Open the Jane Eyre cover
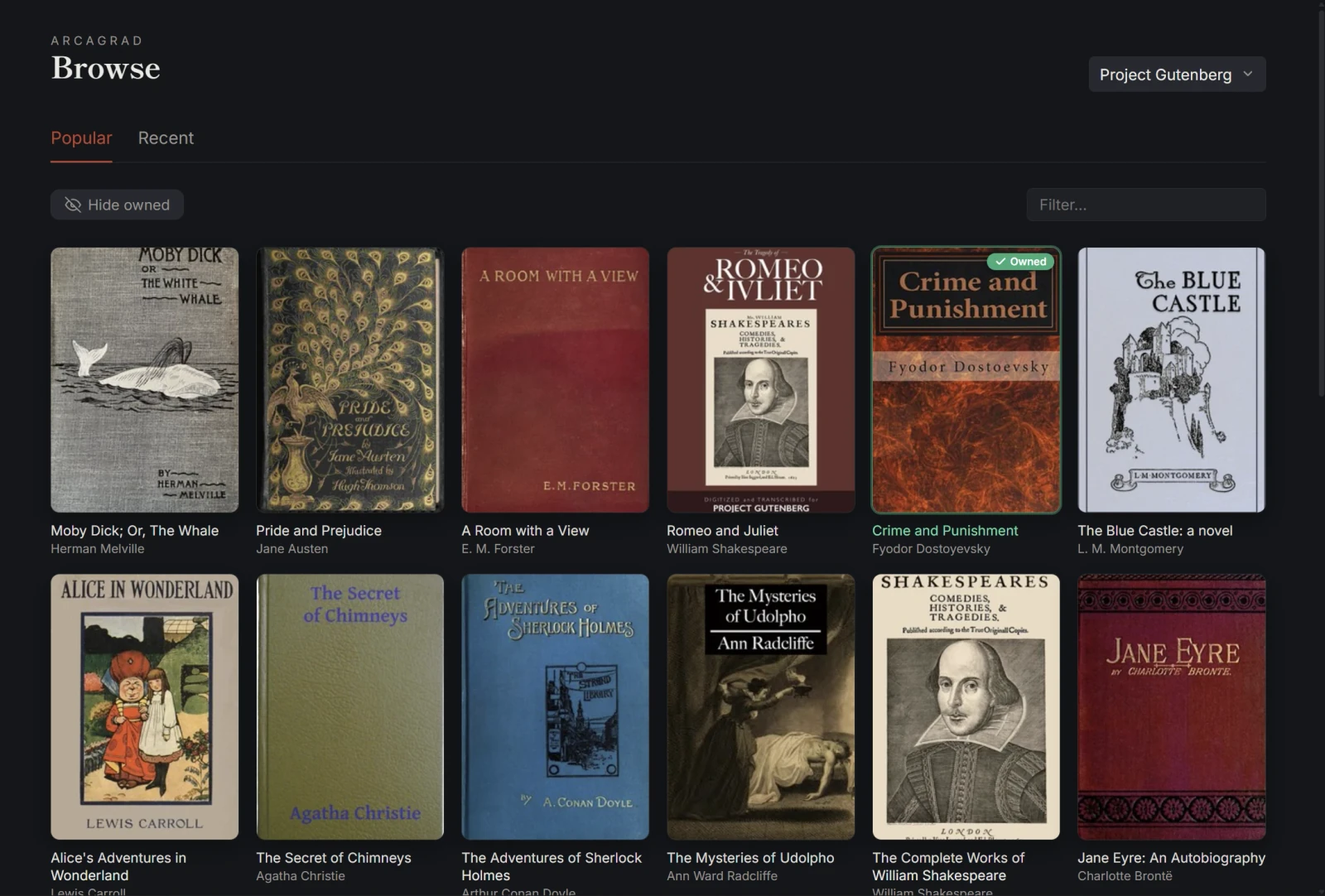This screenshot has height=896, width=1325. click(x=1171, y=707)
